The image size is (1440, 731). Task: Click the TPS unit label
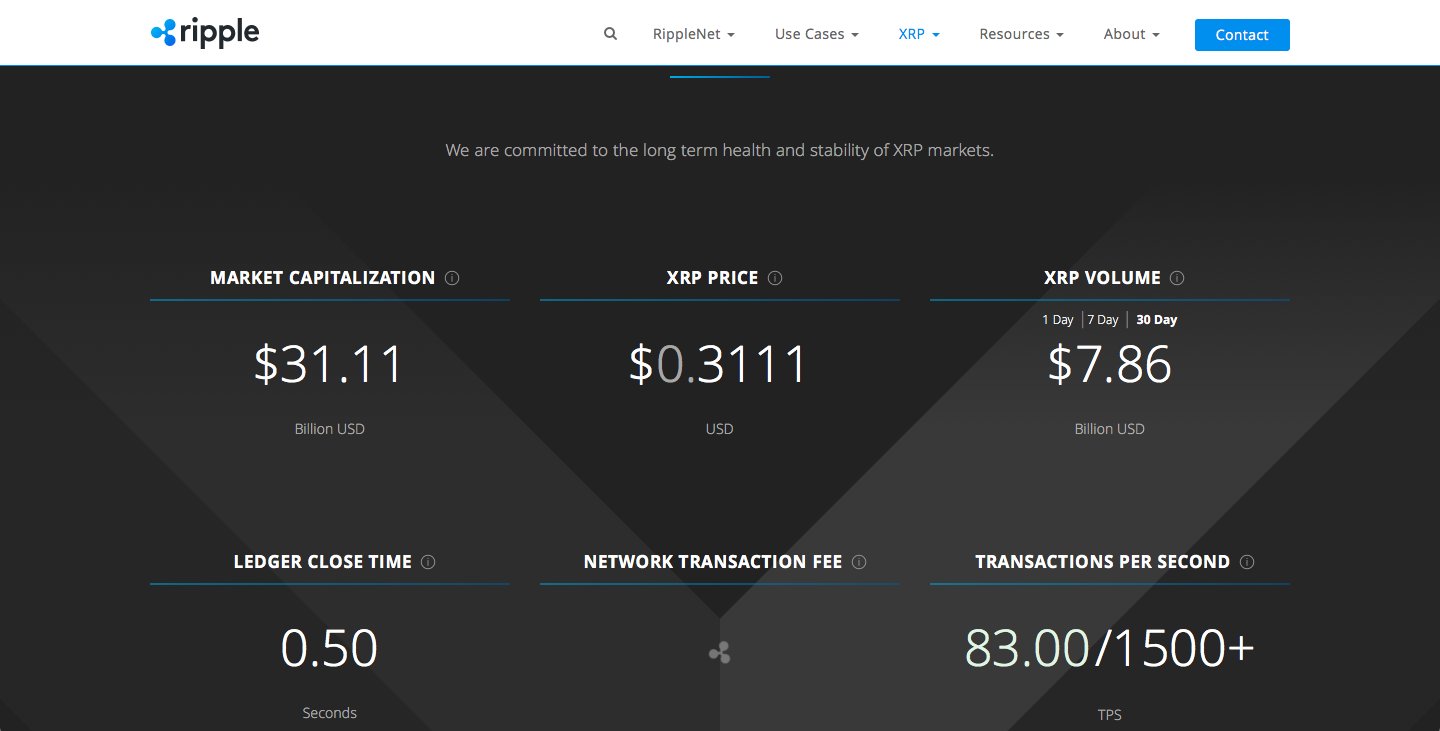[1109, 714]
